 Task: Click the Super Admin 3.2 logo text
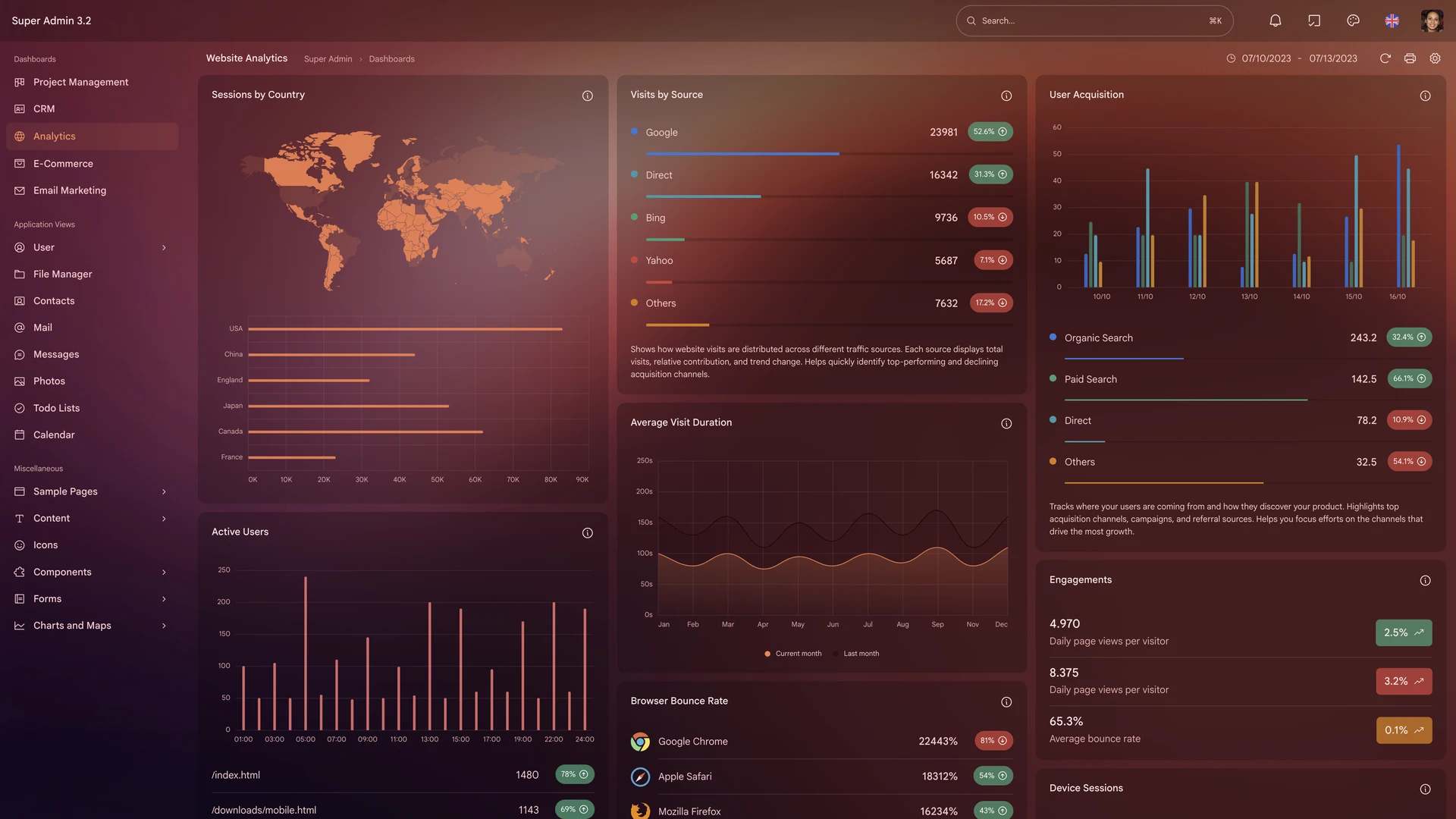(x=52, y=20)
